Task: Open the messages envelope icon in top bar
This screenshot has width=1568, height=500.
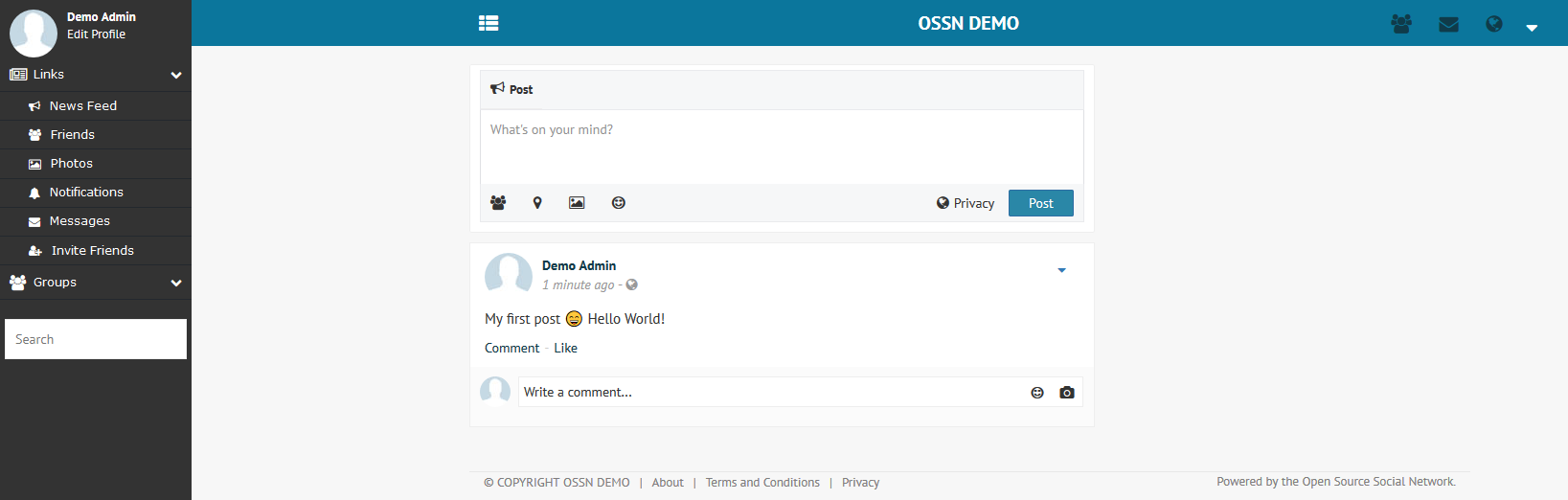Action: pyautogui.click(x=1448, y=24)
